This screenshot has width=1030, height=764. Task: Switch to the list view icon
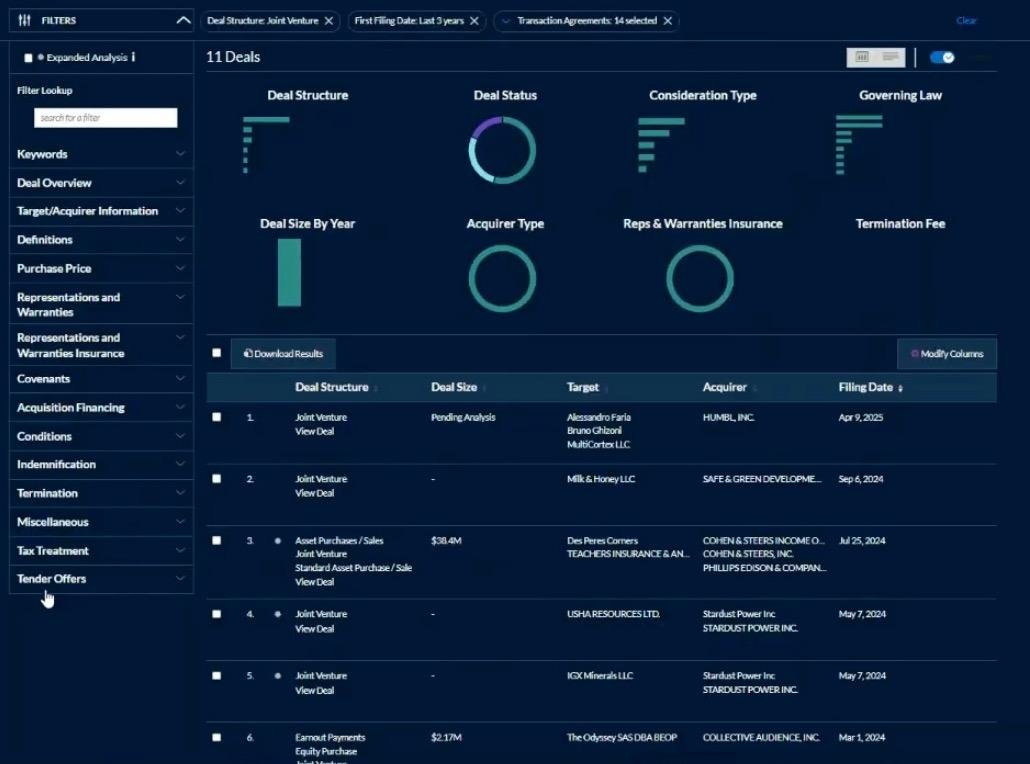(890, 58)
